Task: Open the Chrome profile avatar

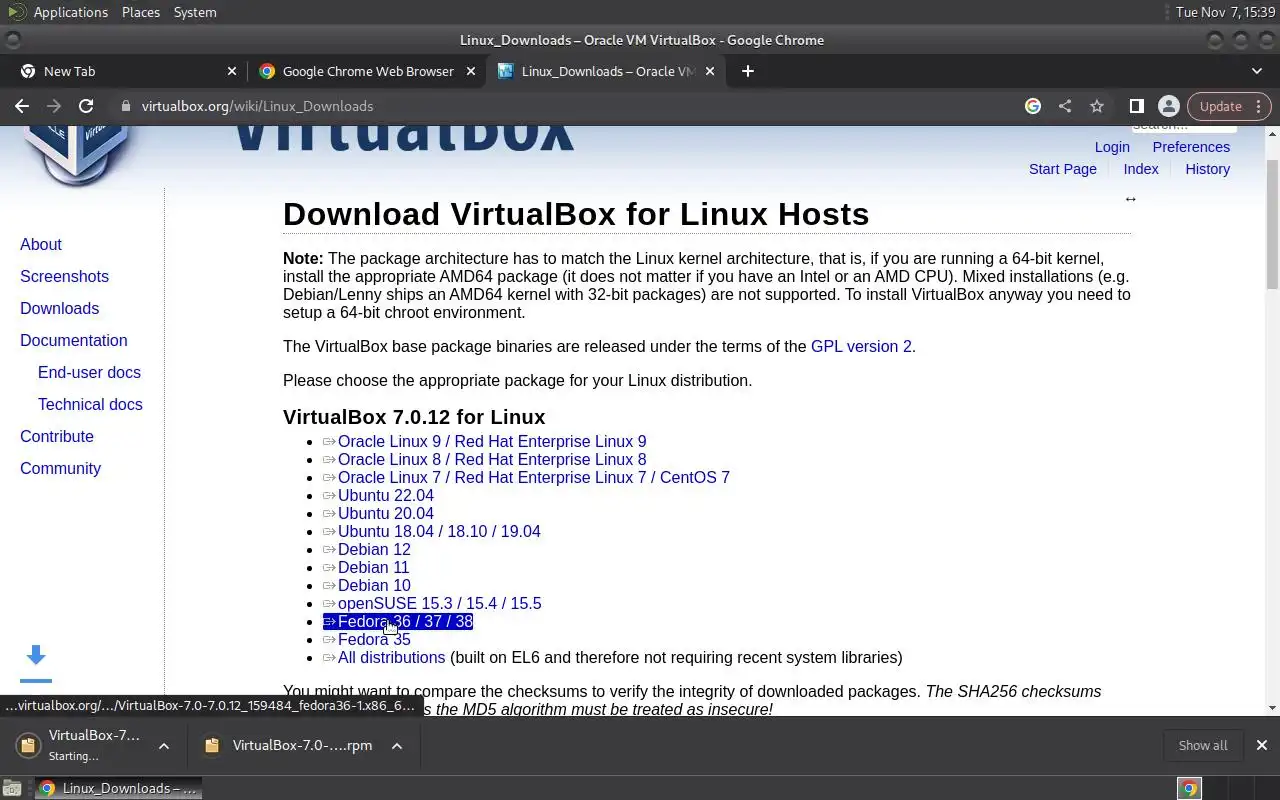Action: tap(1168, 106)
